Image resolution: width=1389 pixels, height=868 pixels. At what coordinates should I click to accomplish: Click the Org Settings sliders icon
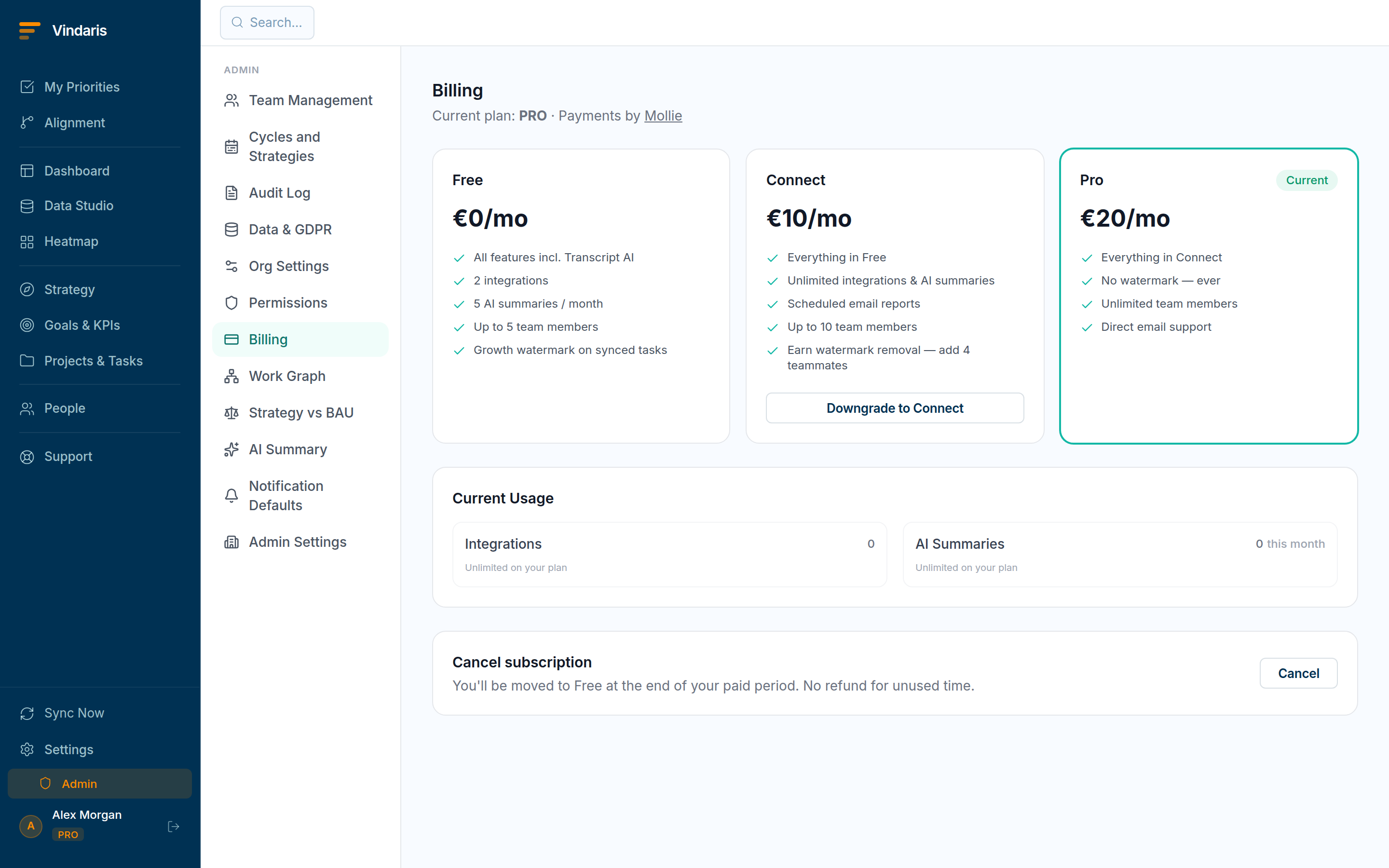click(231, 266)
